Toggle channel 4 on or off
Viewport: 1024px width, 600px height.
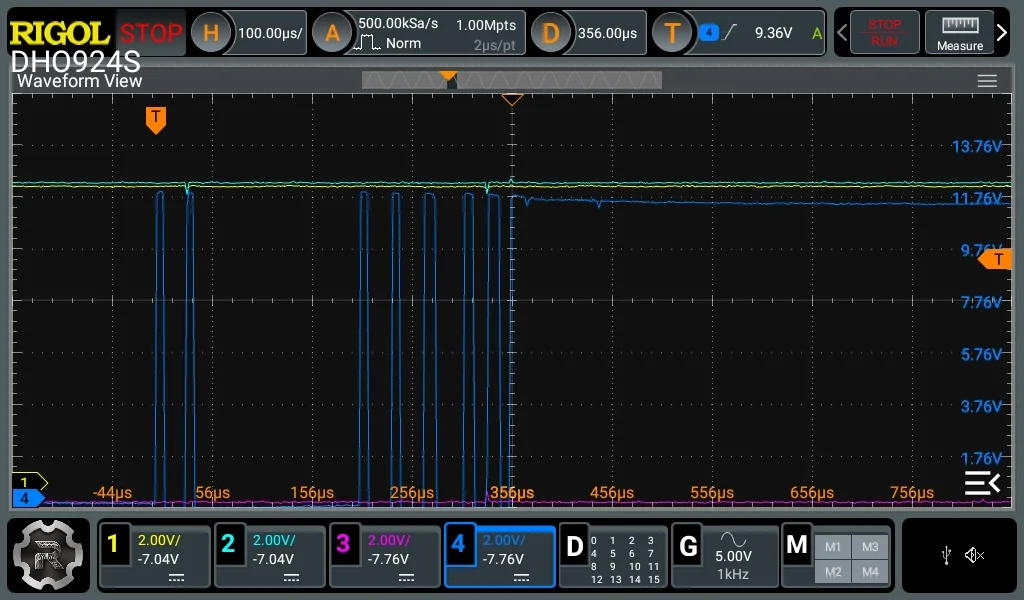458,543
